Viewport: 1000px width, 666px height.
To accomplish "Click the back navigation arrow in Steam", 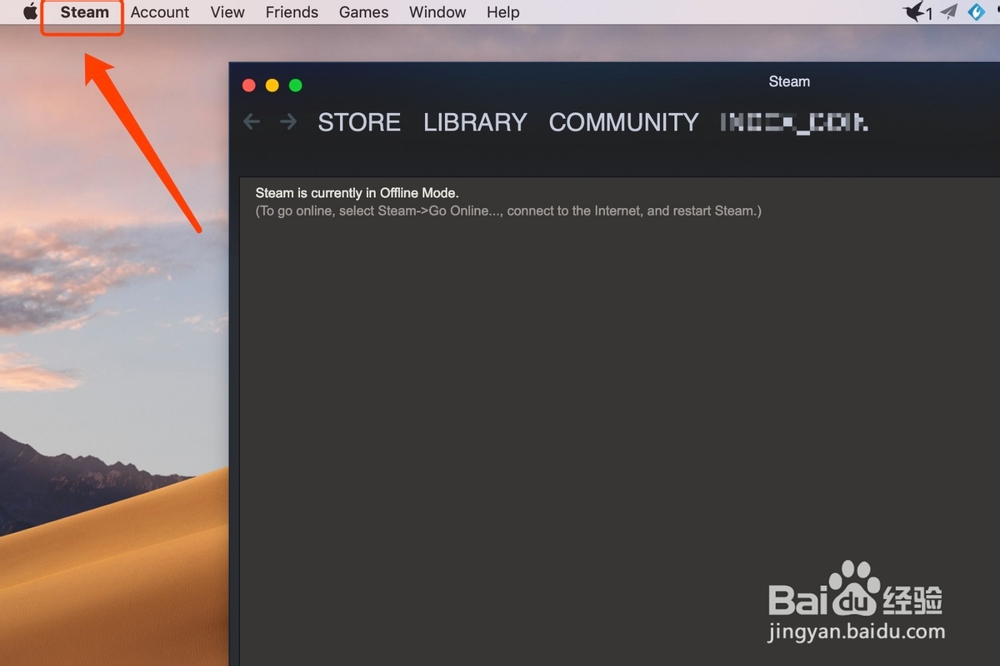I will point(251,121).
